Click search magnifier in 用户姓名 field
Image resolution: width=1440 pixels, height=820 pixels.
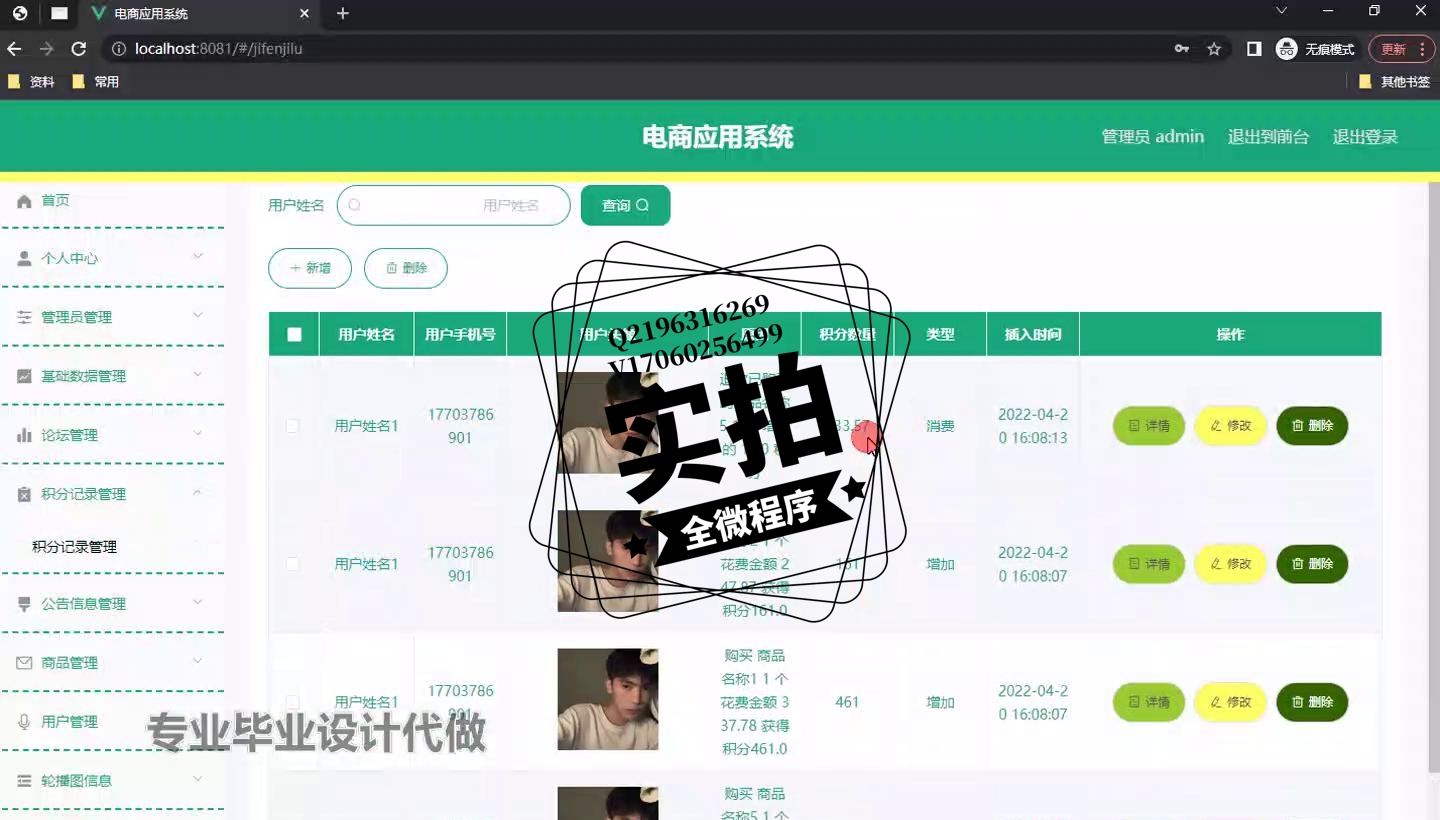pos(354,205)
